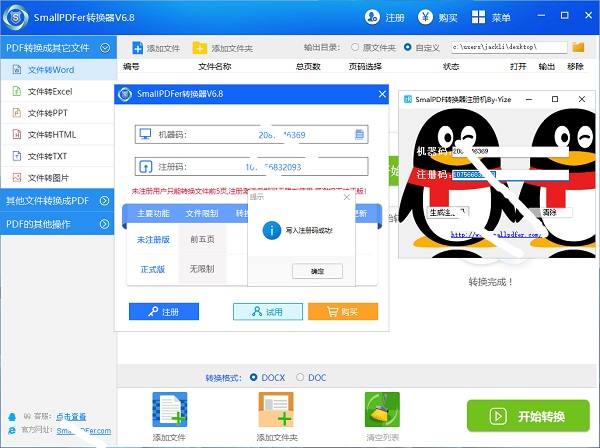Viewport: 600px width, 448px height.
Task: Click the output directory path field
Action: point(509,47)
